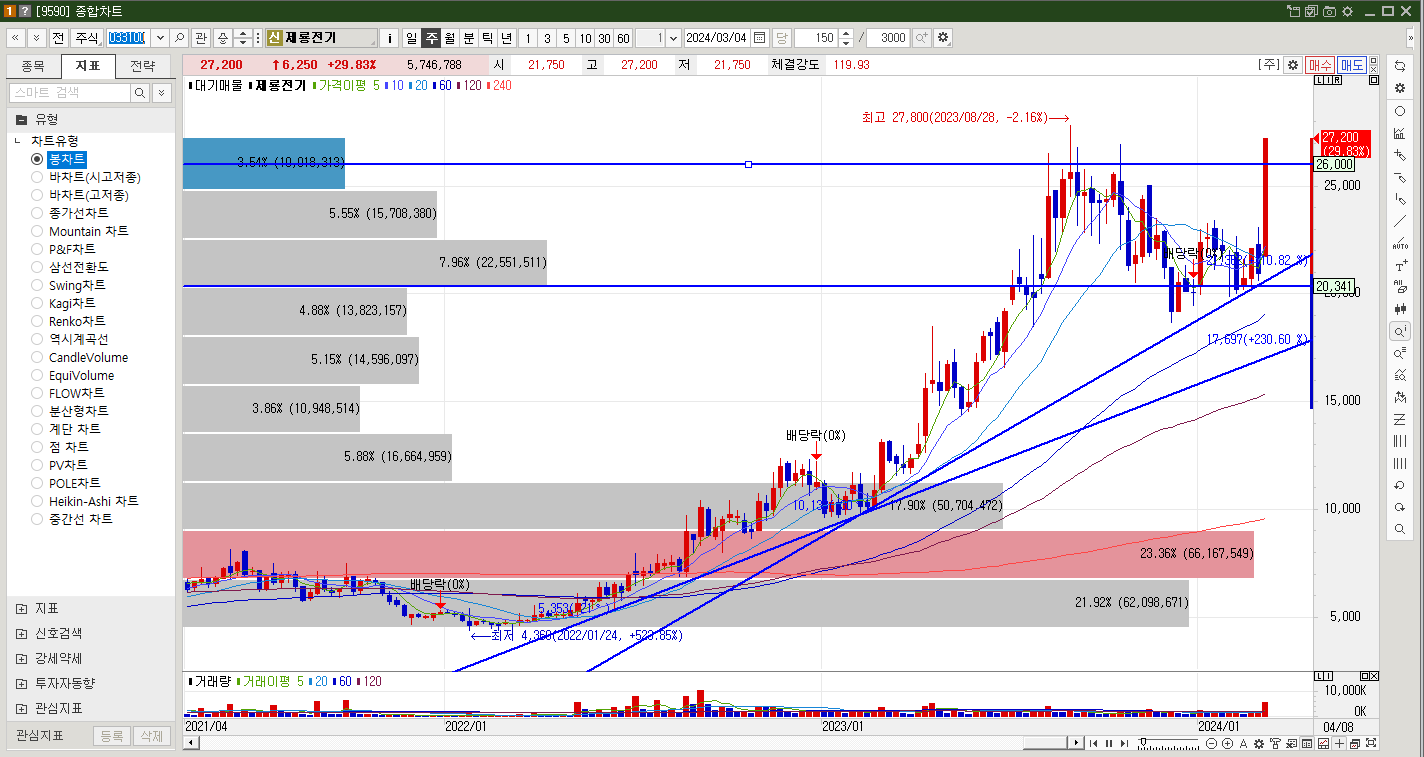Toggle crosshair cursor icon at bottom
The image size is (1424, 757).
pyautogui.click(x=1339, y=743)
